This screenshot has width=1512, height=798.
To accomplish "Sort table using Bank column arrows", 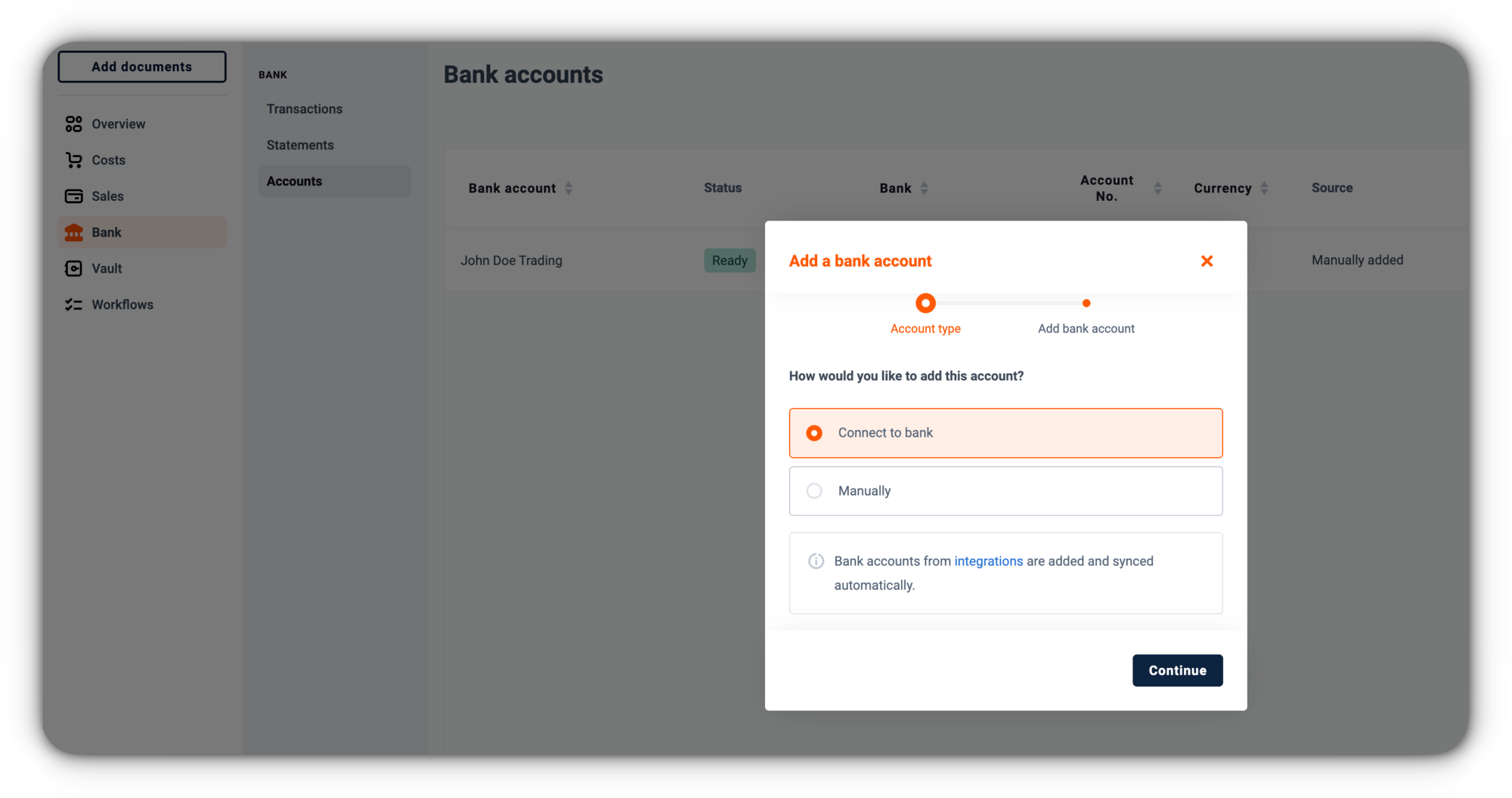I will click(x=924, y=188).
